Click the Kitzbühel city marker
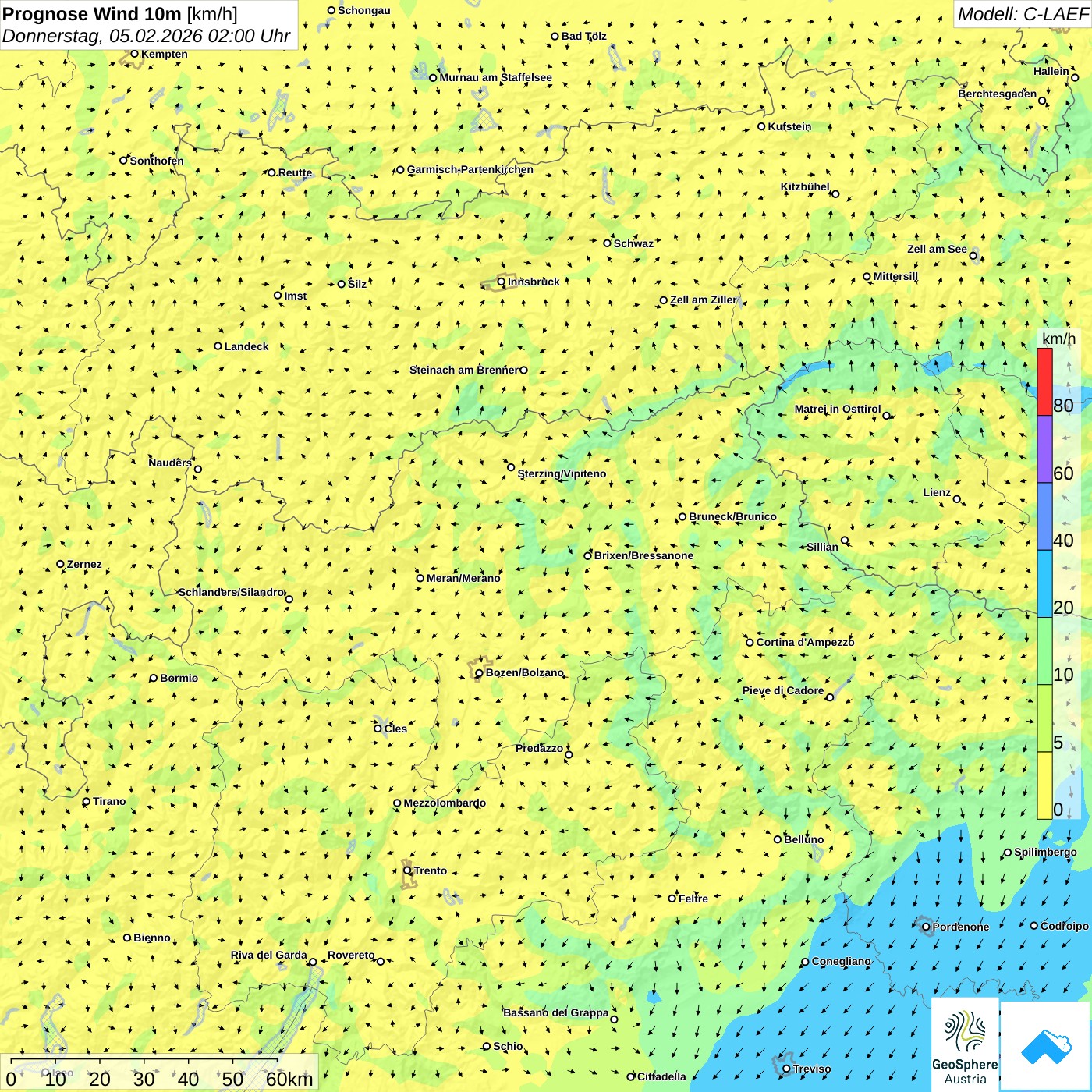This screenshot has height=1092, width=1092. click(835, 194)
